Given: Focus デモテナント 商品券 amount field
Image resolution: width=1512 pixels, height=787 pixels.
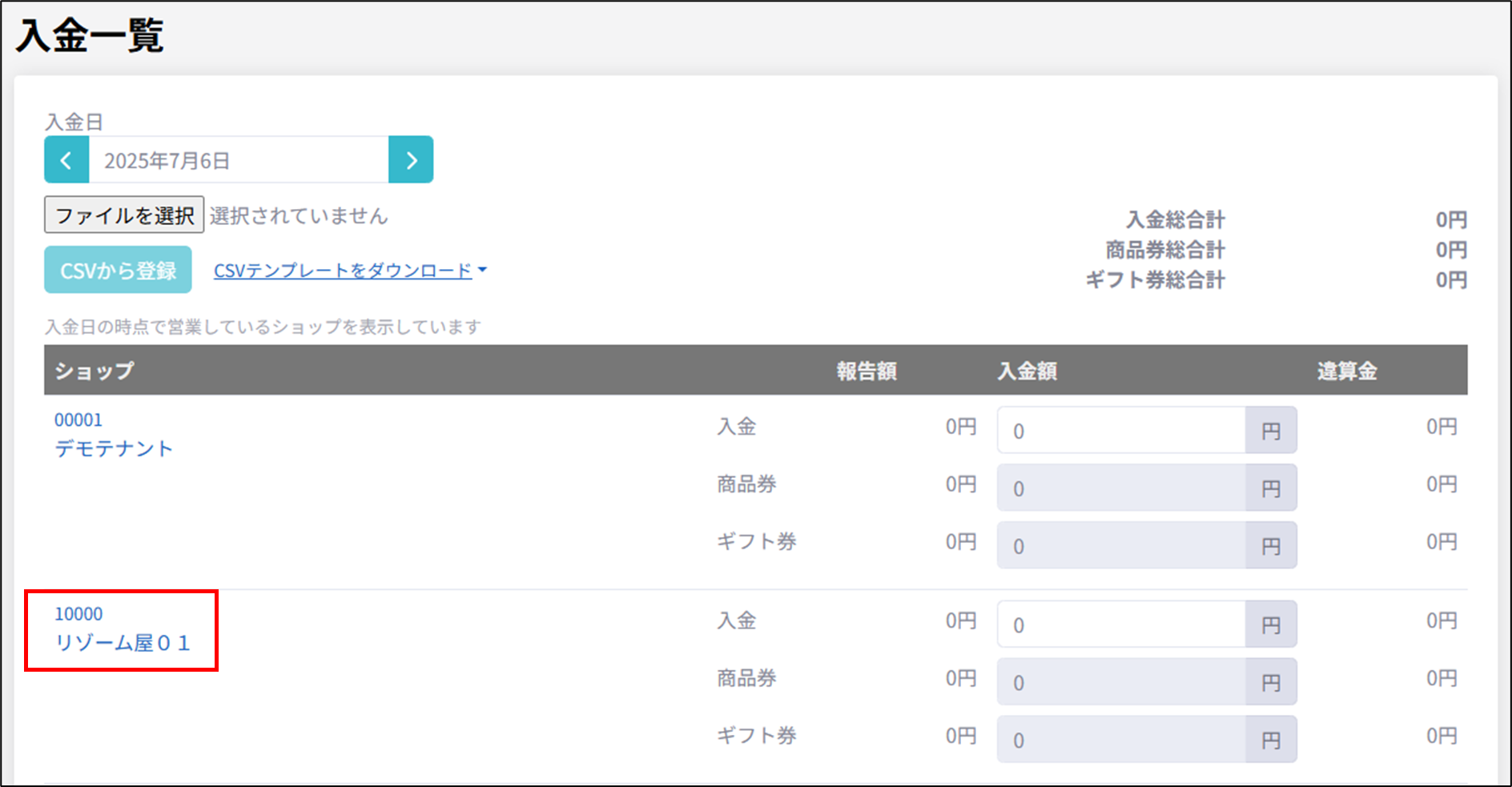Looking at the screenshot, I should pyautogui.click(x=1120, y=488).
